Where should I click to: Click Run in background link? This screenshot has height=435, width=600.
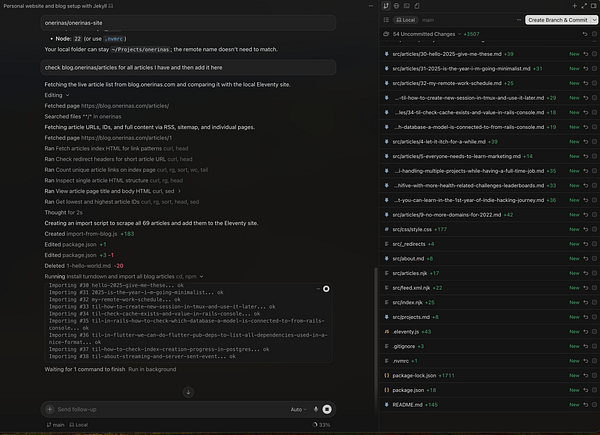point(152,369)
